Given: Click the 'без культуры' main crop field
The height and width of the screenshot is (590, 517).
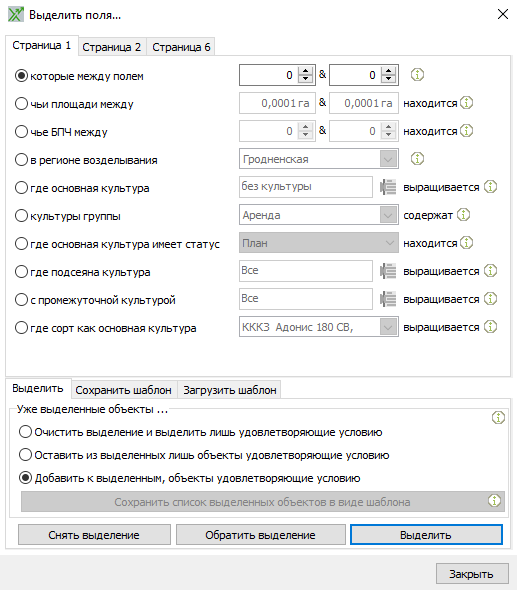Looking at the screenshot, I should [306, 187].
